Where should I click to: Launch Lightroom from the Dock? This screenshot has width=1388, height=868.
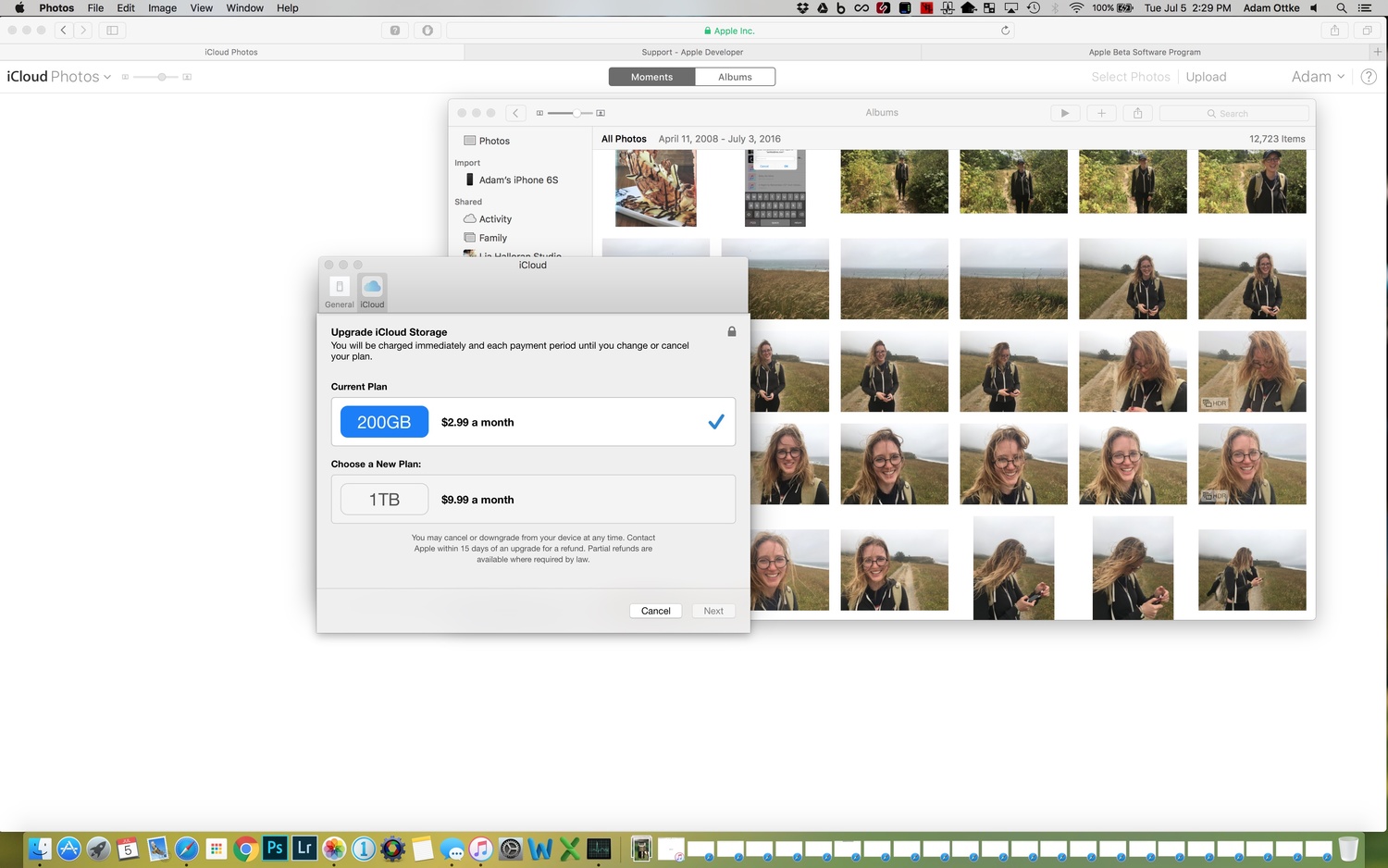pyautogui.click(x=304, y=848)
